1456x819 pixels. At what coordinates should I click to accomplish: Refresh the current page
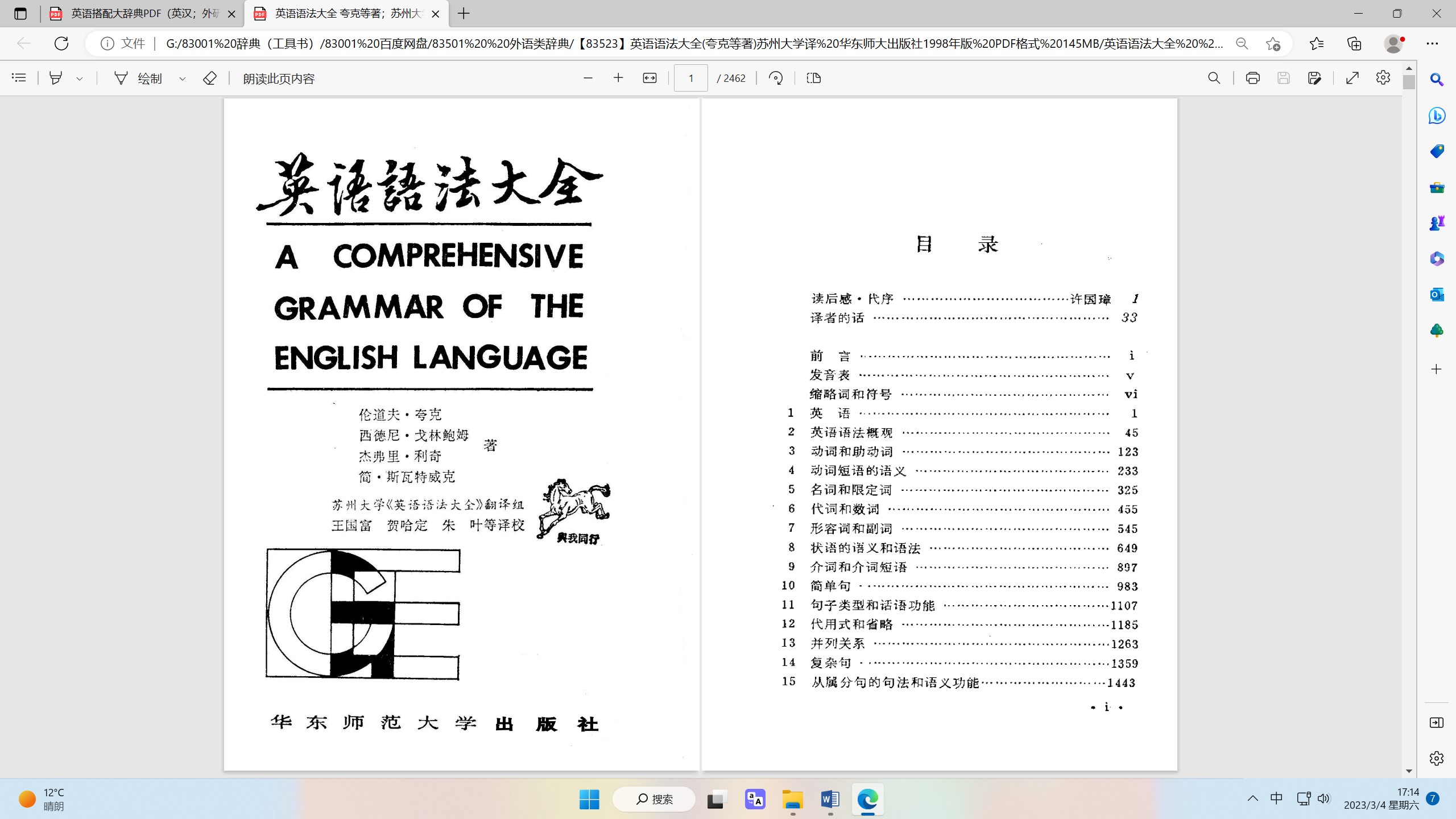click(x=61, y=43)
